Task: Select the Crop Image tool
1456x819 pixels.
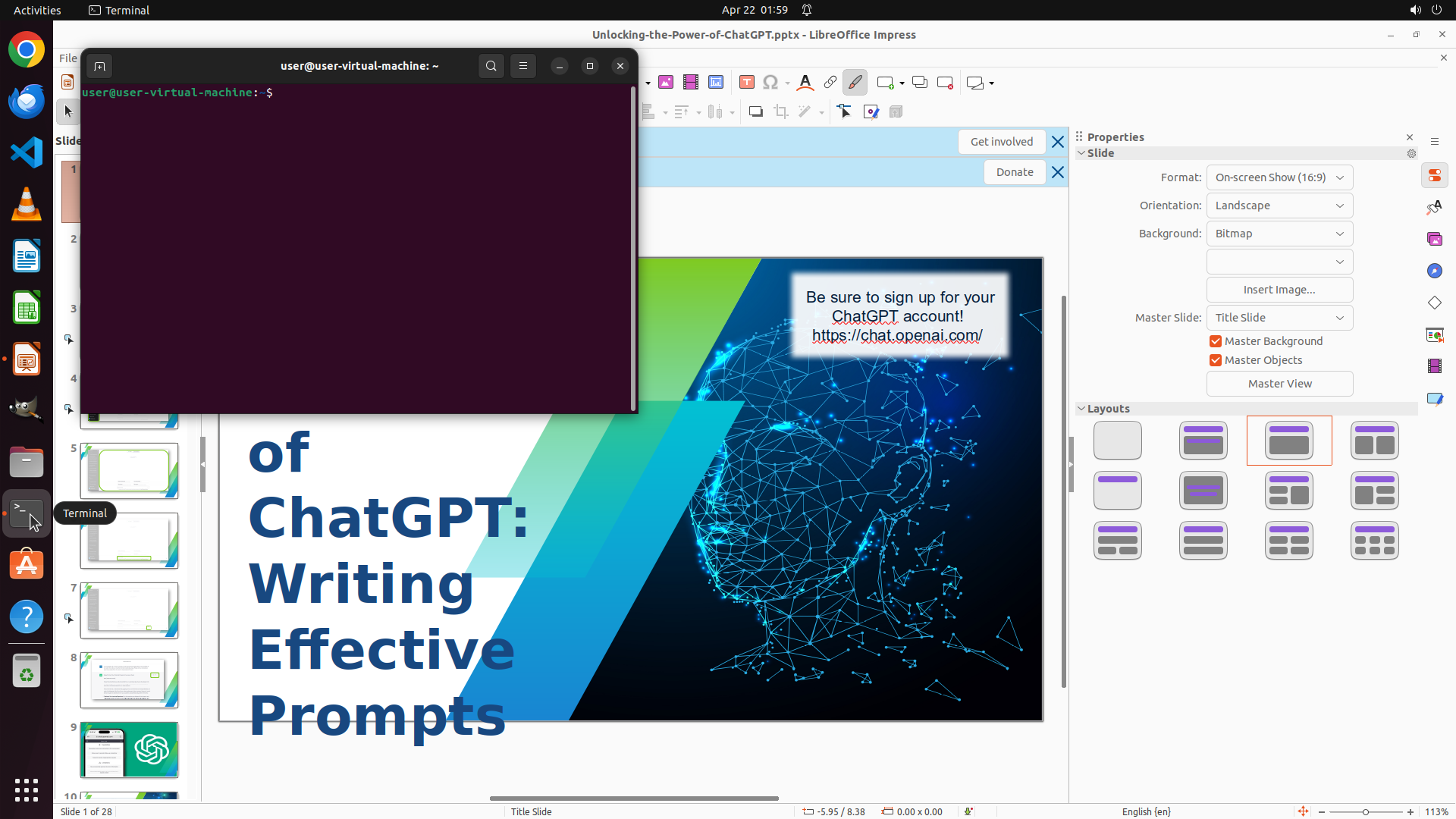Action: click(781, 112)
